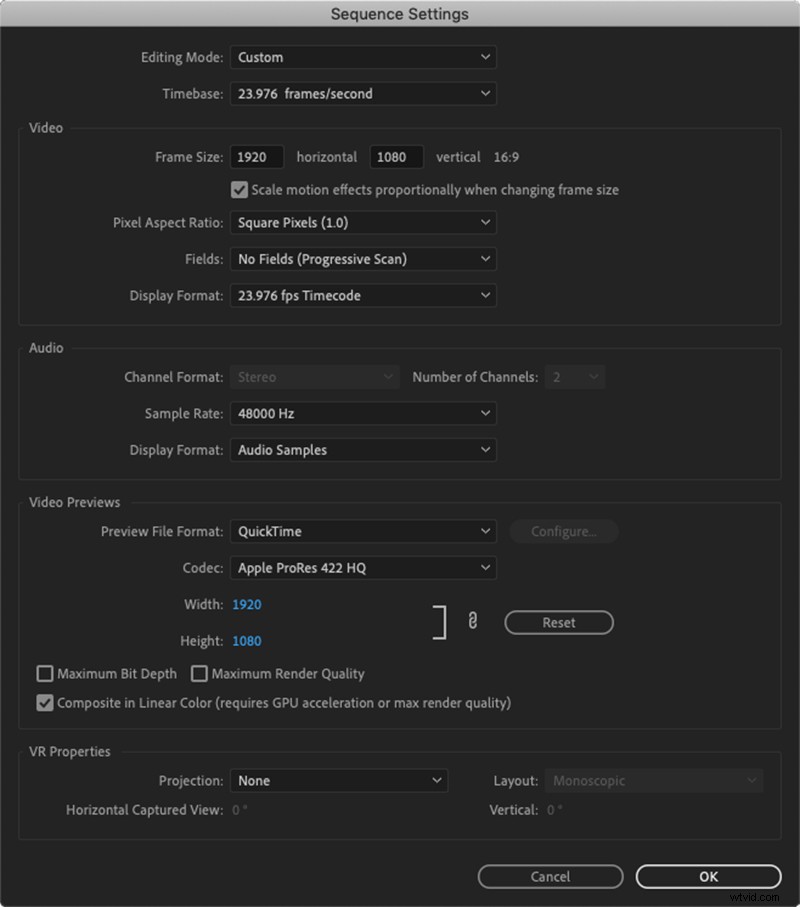Open the Editing Mode dropdown

pyautogui.click(x=363, y=57)
